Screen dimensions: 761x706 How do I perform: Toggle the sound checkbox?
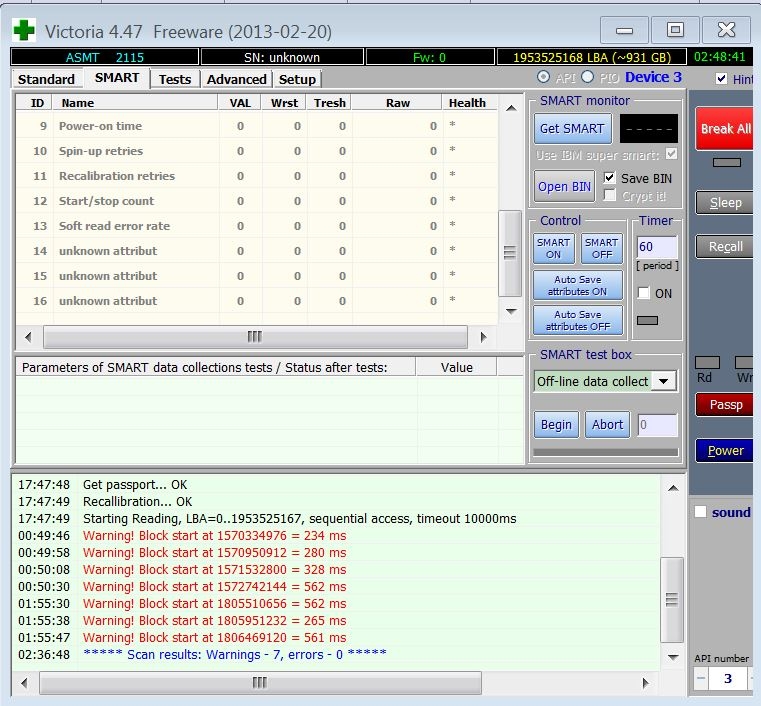click(700, 512)
